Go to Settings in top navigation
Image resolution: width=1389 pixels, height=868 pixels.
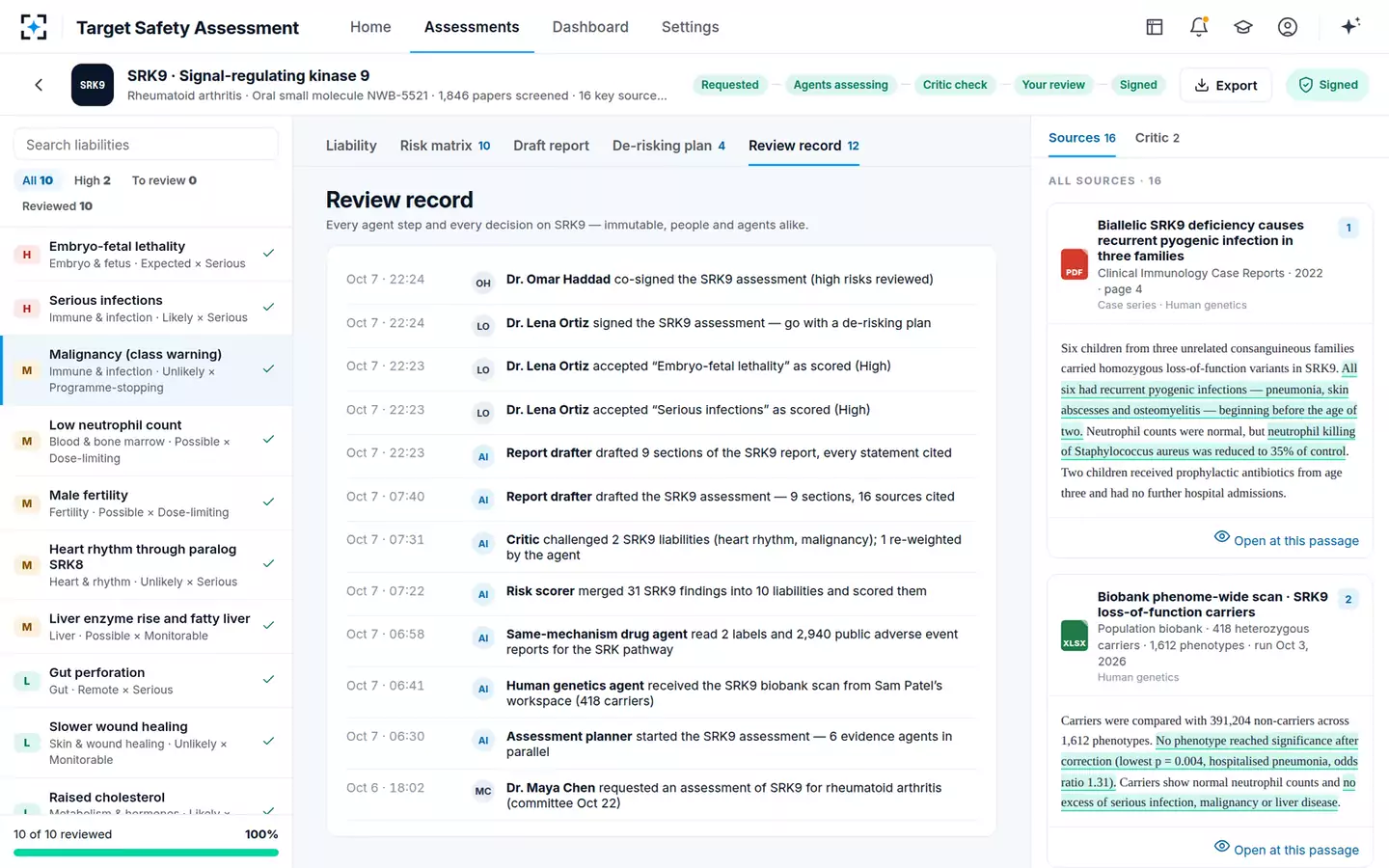click(x=691, y=27)
